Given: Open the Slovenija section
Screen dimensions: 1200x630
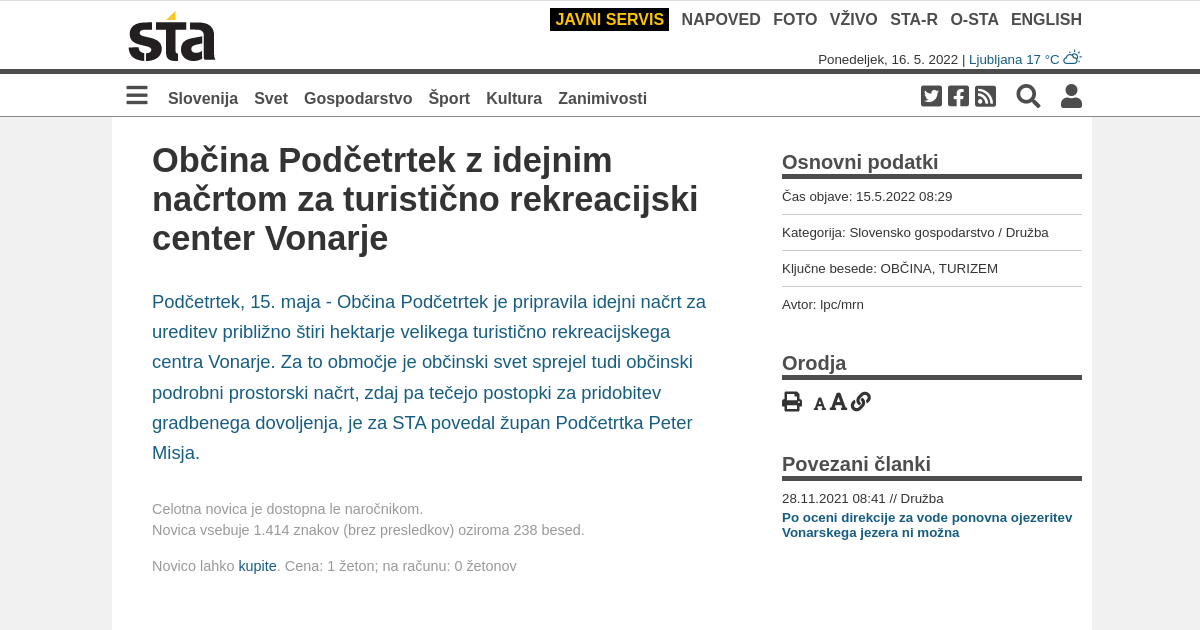Looking at the screenshot, I should click(203, 98).
